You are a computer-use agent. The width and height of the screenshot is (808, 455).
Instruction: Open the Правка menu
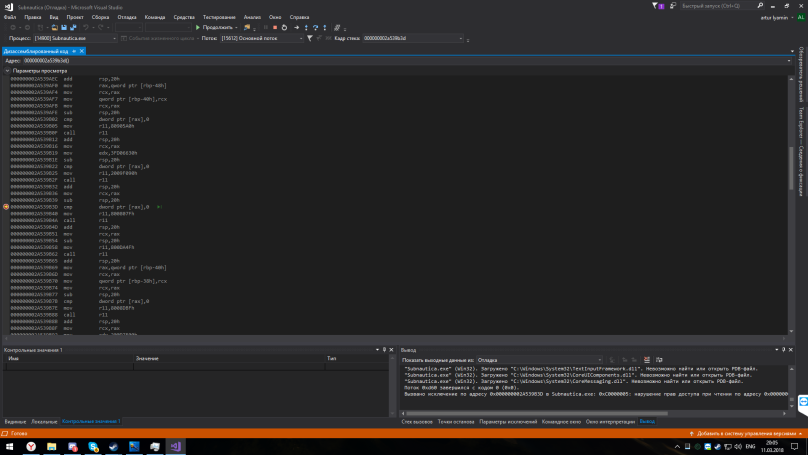pyautogui.click(x=32, y=17)
